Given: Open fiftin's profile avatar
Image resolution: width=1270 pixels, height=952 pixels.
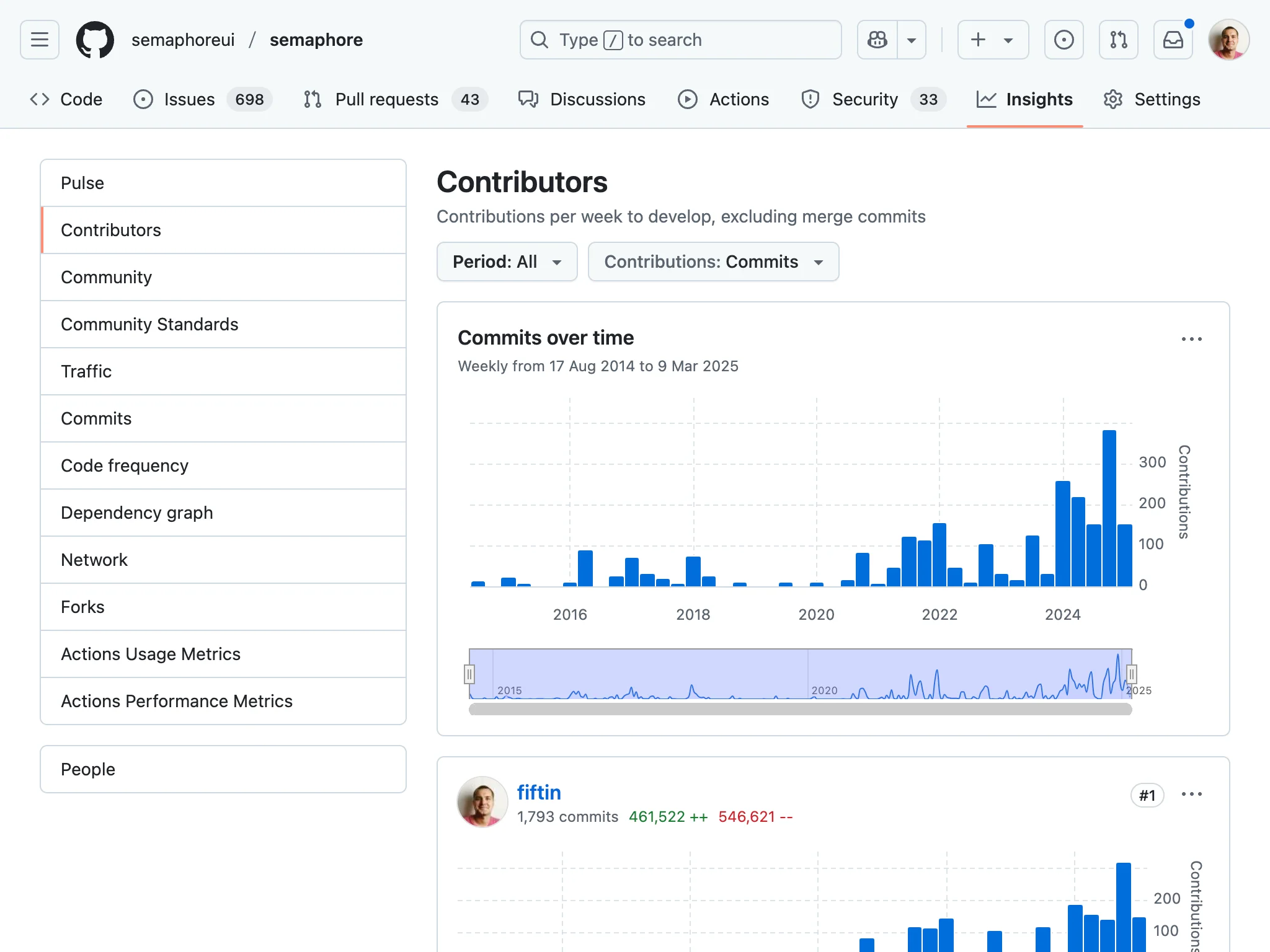Looking at the screenshot, I should click(482, 802).
